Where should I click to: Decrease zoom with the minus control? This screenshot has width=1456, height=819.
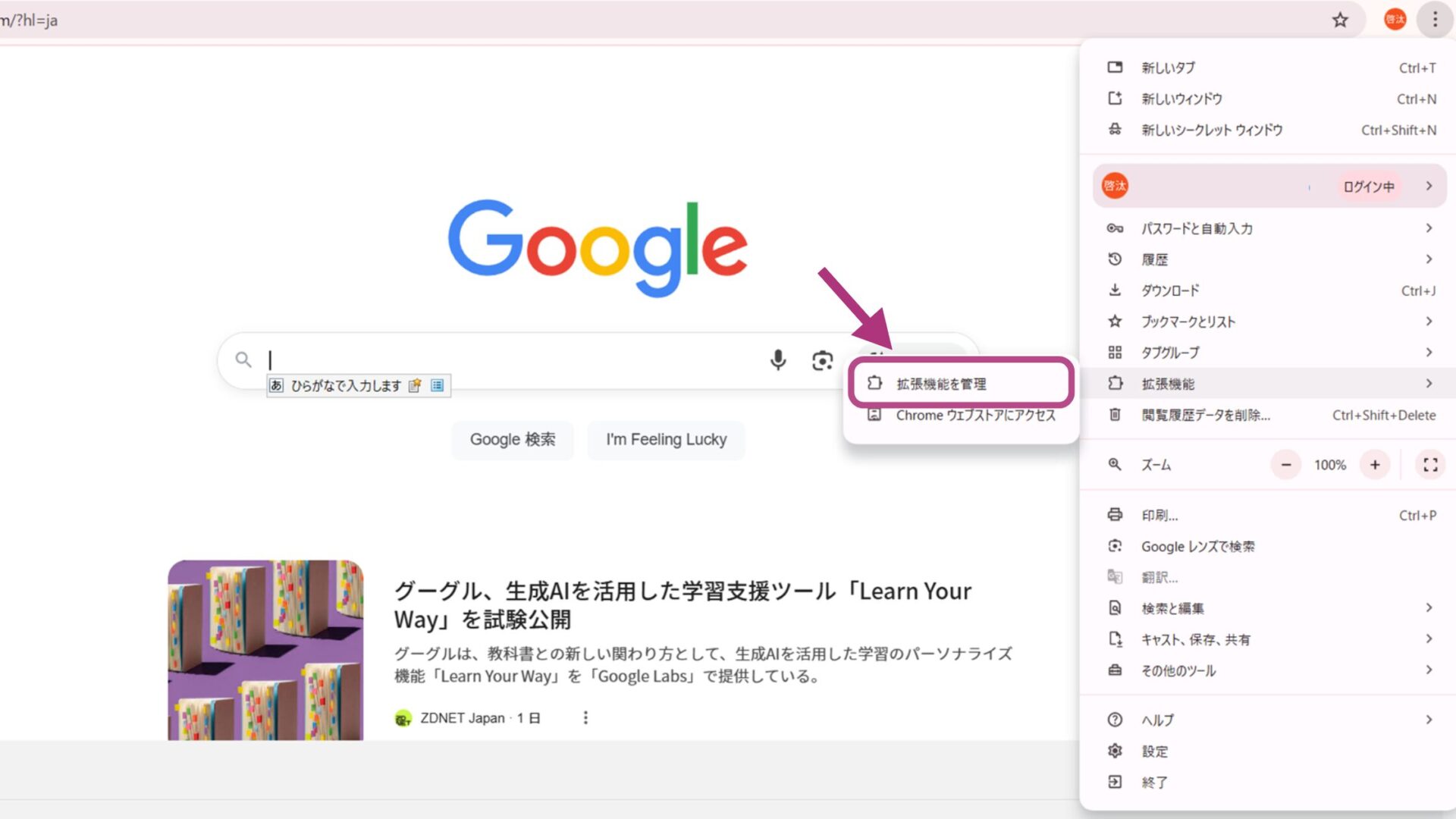click(x=1285, y=465)
